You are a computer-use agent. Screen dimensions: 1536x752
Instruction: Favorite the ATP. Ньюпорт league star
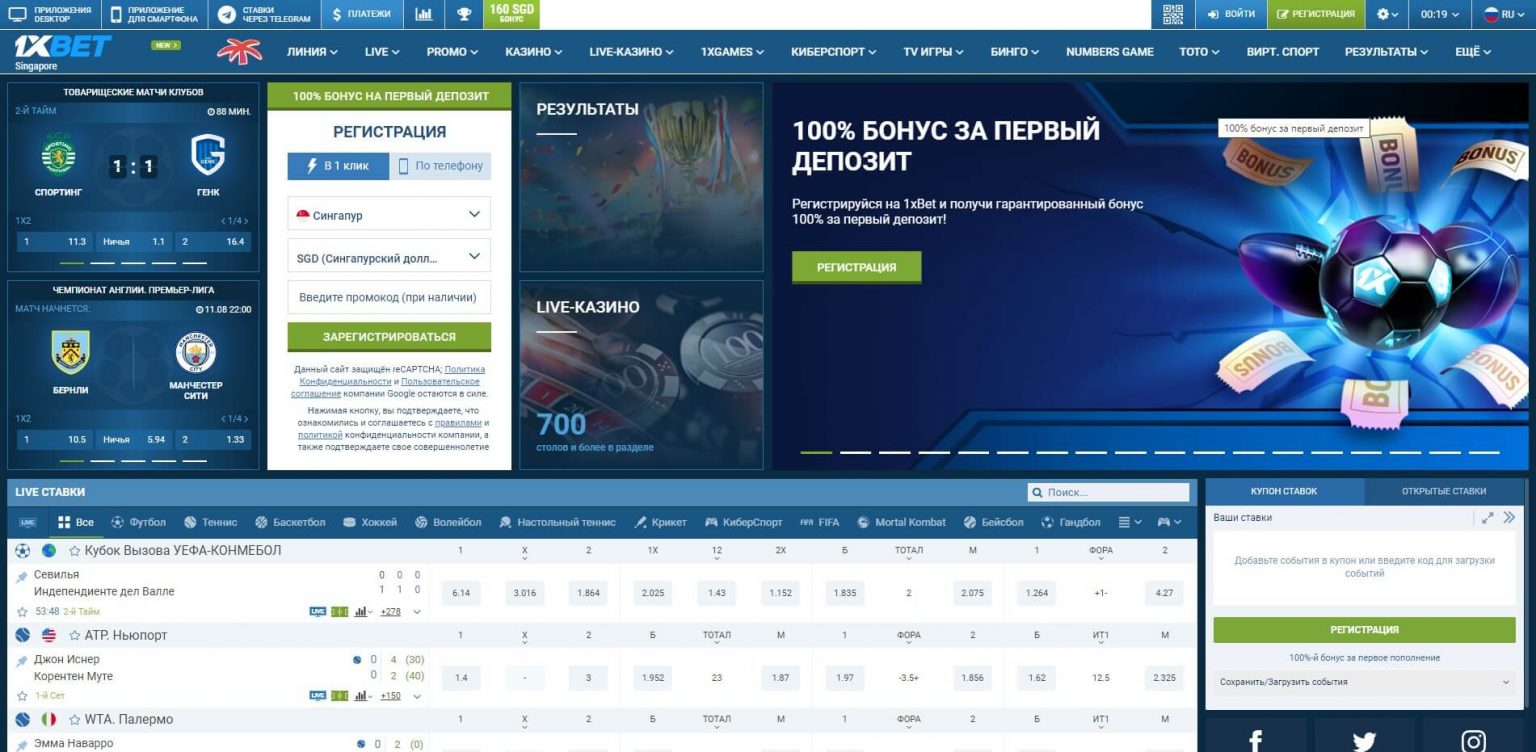pyautogui.click(x=74, y=635)
